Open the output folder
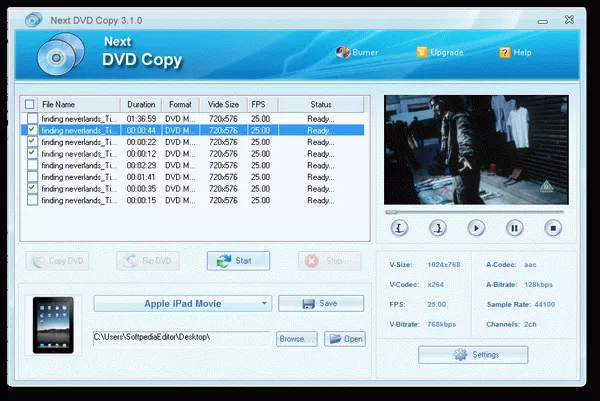Viewport: 600px width, 401px height. click(345, 339)
